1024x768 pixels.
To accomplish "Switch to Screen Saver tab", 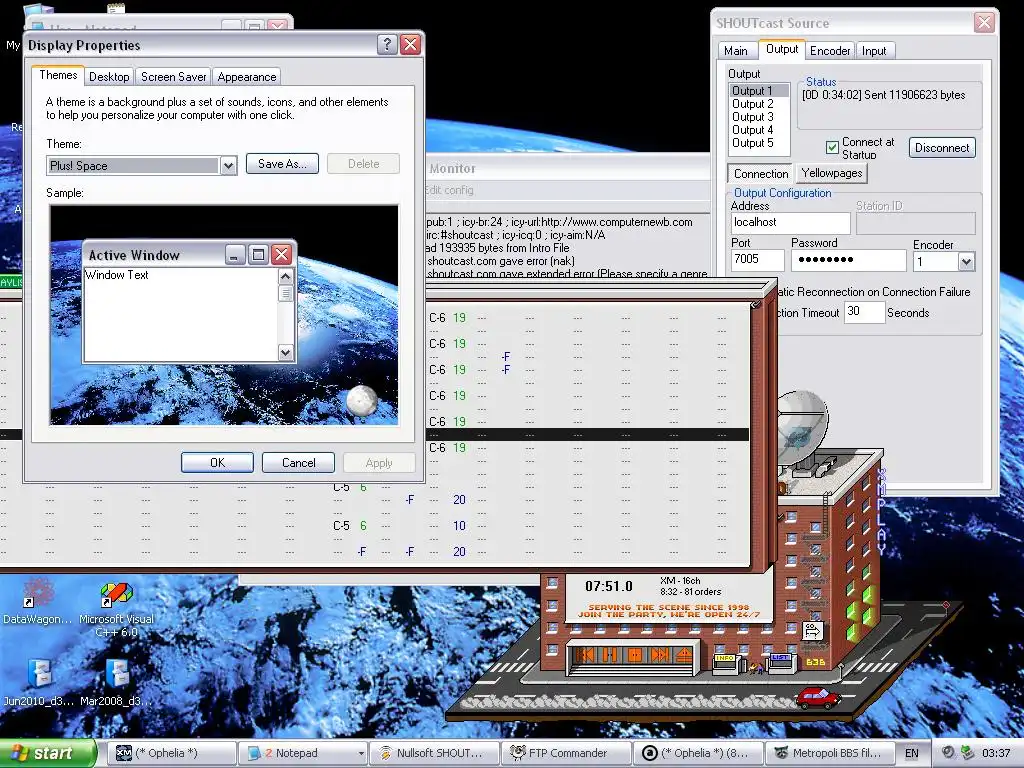I will click(x=174, y=76).
